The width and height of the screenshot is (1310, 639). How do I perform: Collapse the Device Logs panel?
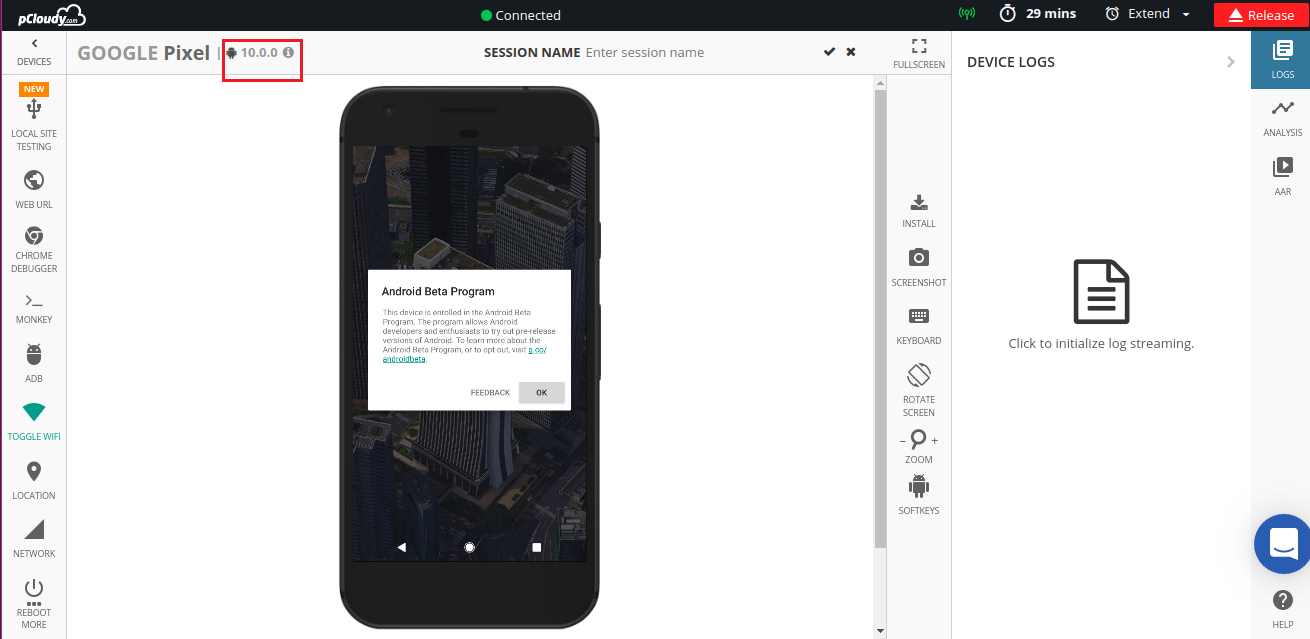[x=1231, y=62]
